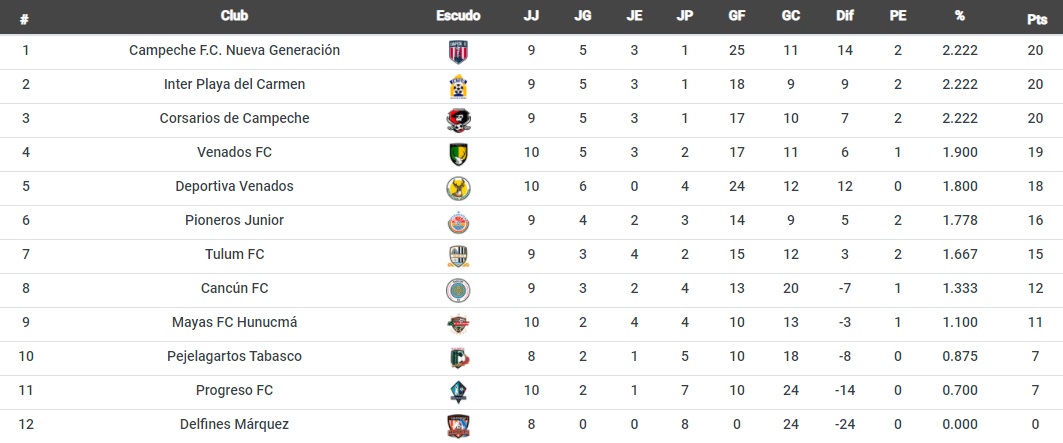Screen dimensions: 1063x443
Task: Click the Campeche F.C. Nueva Generación crest
Action: (x=458, y=52)
